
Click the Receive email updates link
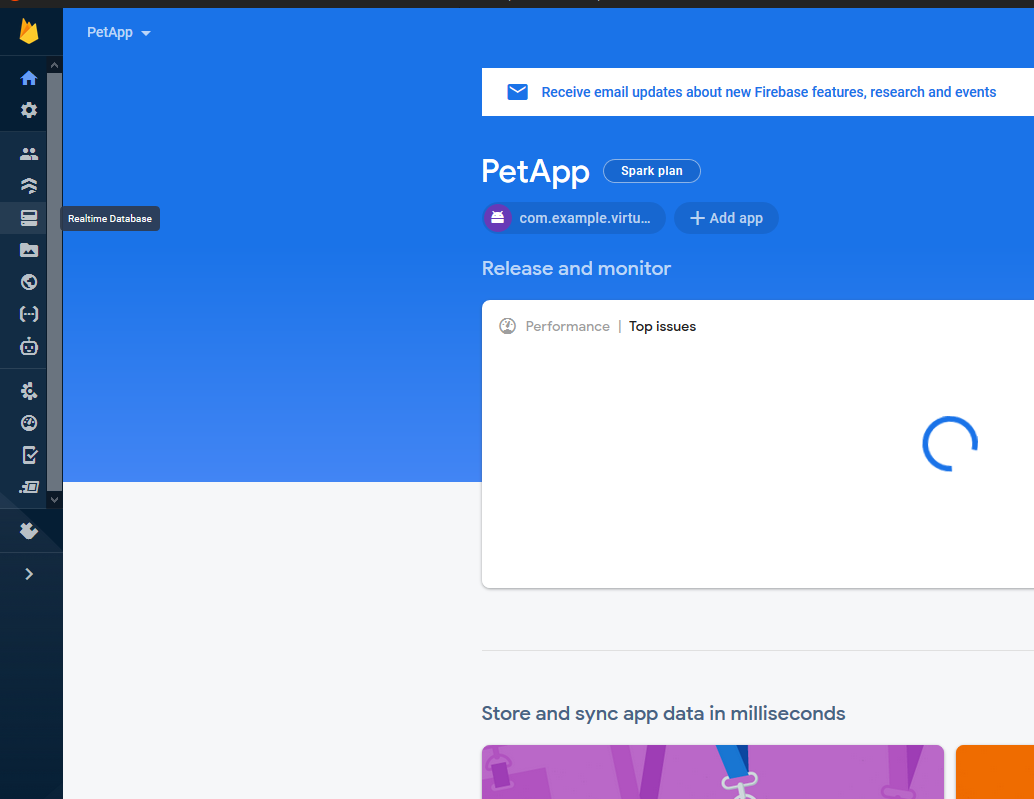click(768, 92)
